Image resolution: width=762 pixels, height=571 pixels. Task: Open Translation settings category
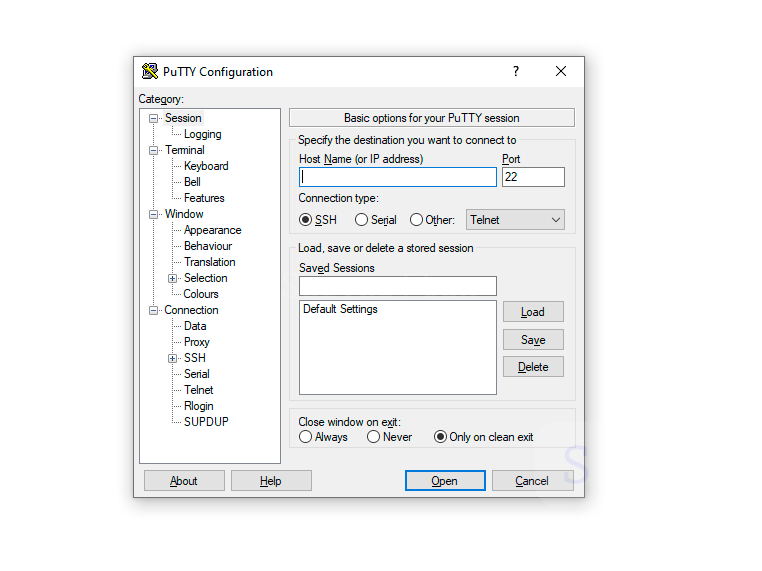tap(209, 262)
